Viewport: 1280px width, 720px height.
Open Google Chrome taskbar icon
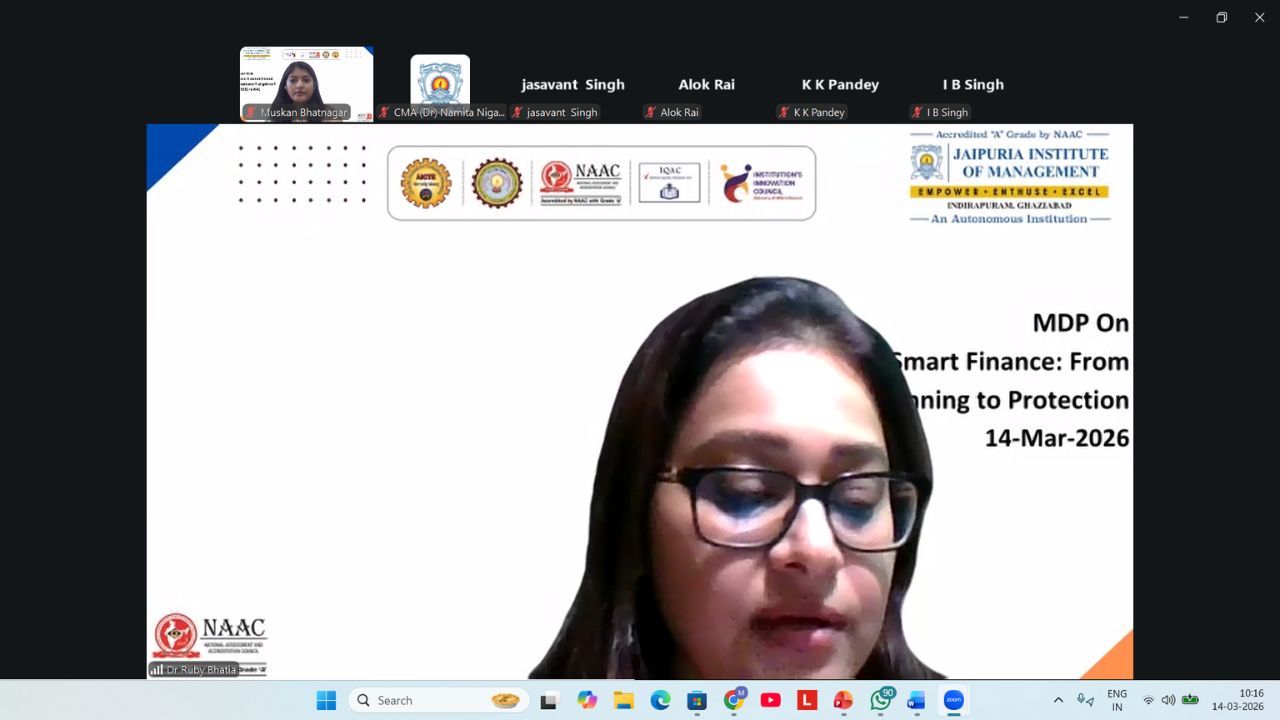(x=734, y=700)
